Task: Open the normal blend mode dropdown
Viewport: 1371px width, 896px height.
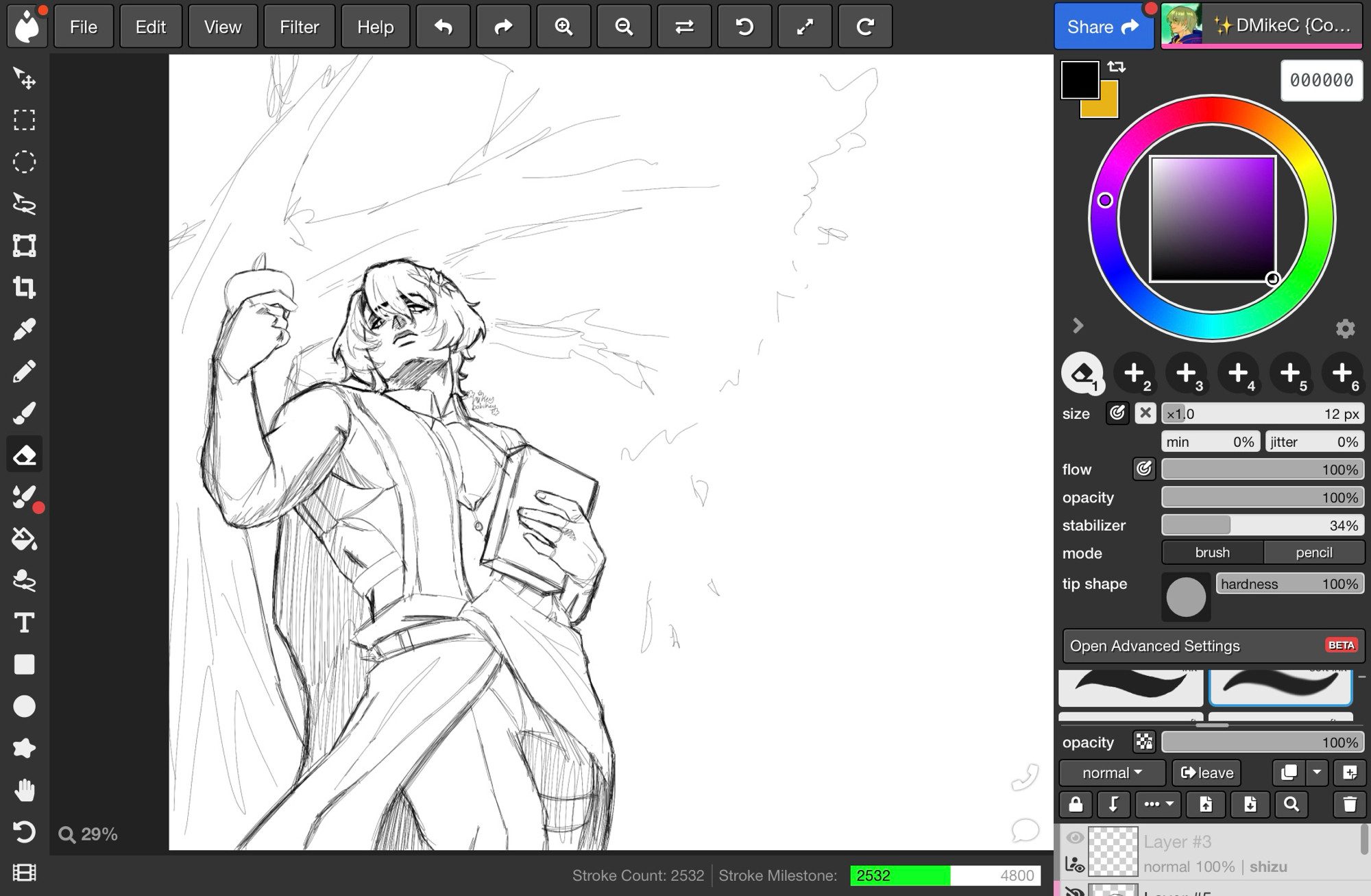Action: coord(1112,773)
